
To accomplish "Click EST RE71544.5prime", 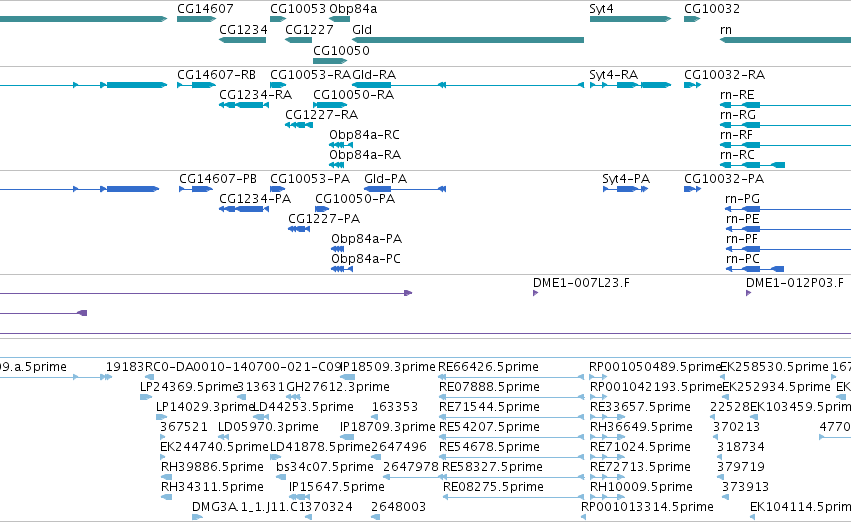I will [489, 407].
